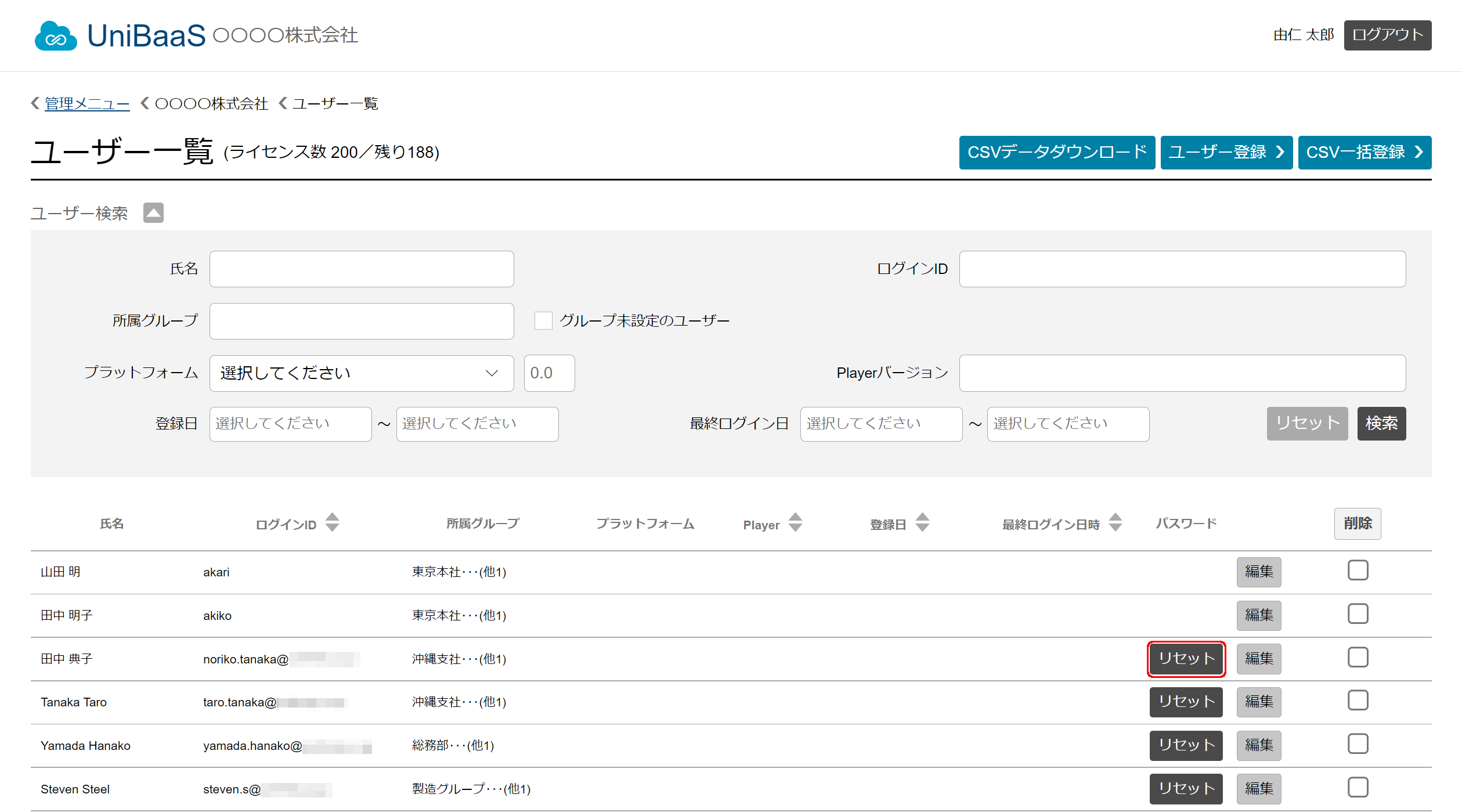The image size is (1462, 812).
Task: Click CSVデータダウンロード button
Action: click(1057, 153)
